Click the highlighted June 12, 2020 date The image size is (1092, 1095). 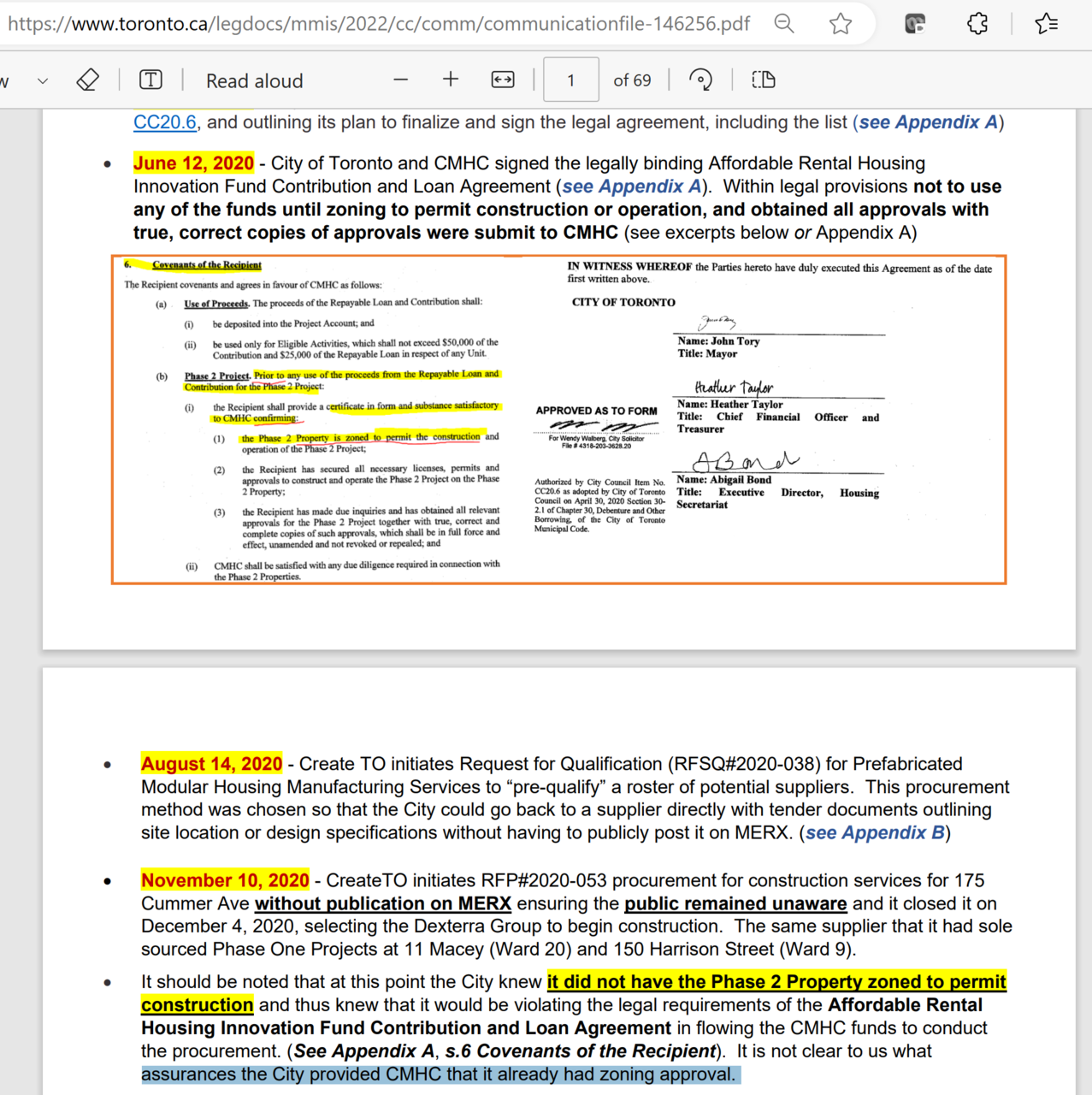click(x=193, y=163)
